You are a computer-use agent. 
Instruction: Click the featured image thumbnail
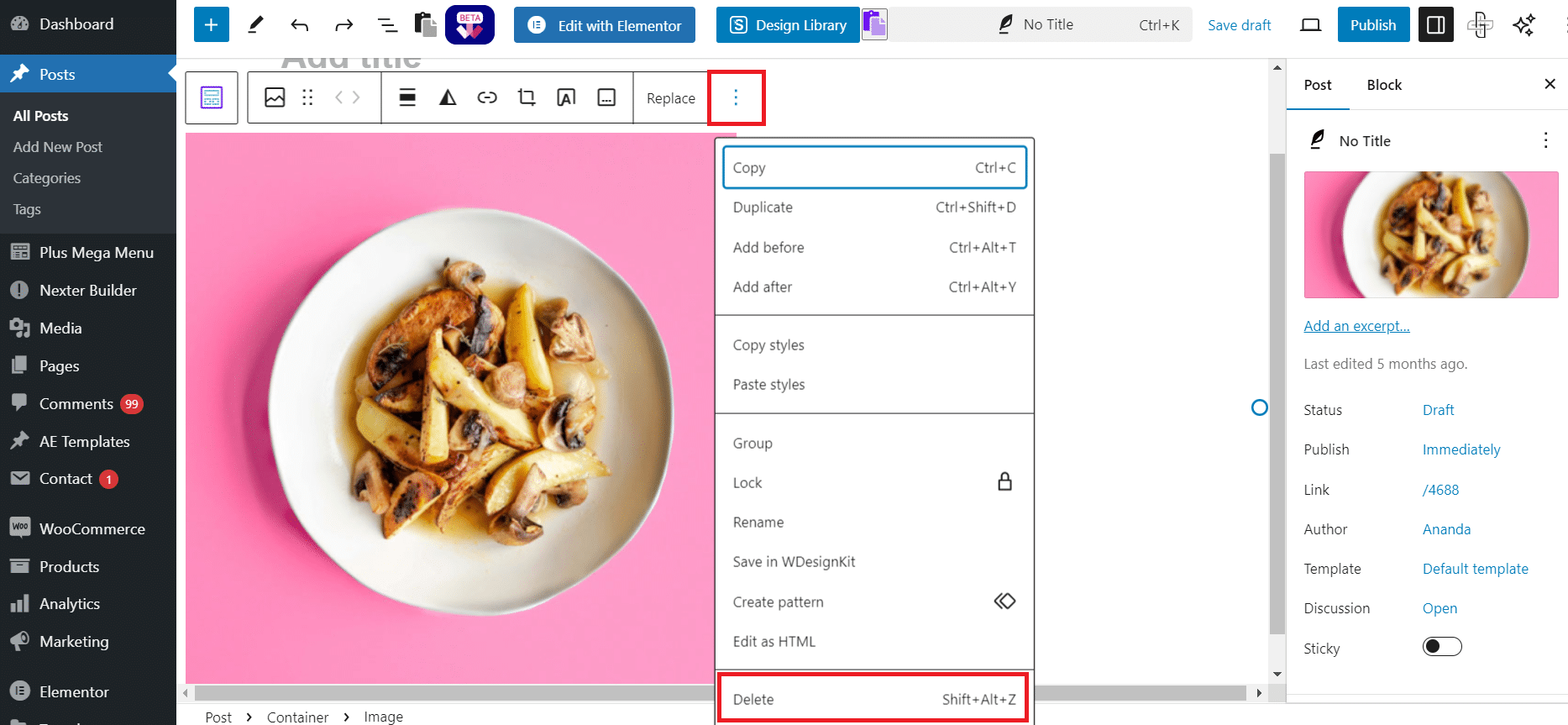pyautogui.click(x=1431, y=234)
